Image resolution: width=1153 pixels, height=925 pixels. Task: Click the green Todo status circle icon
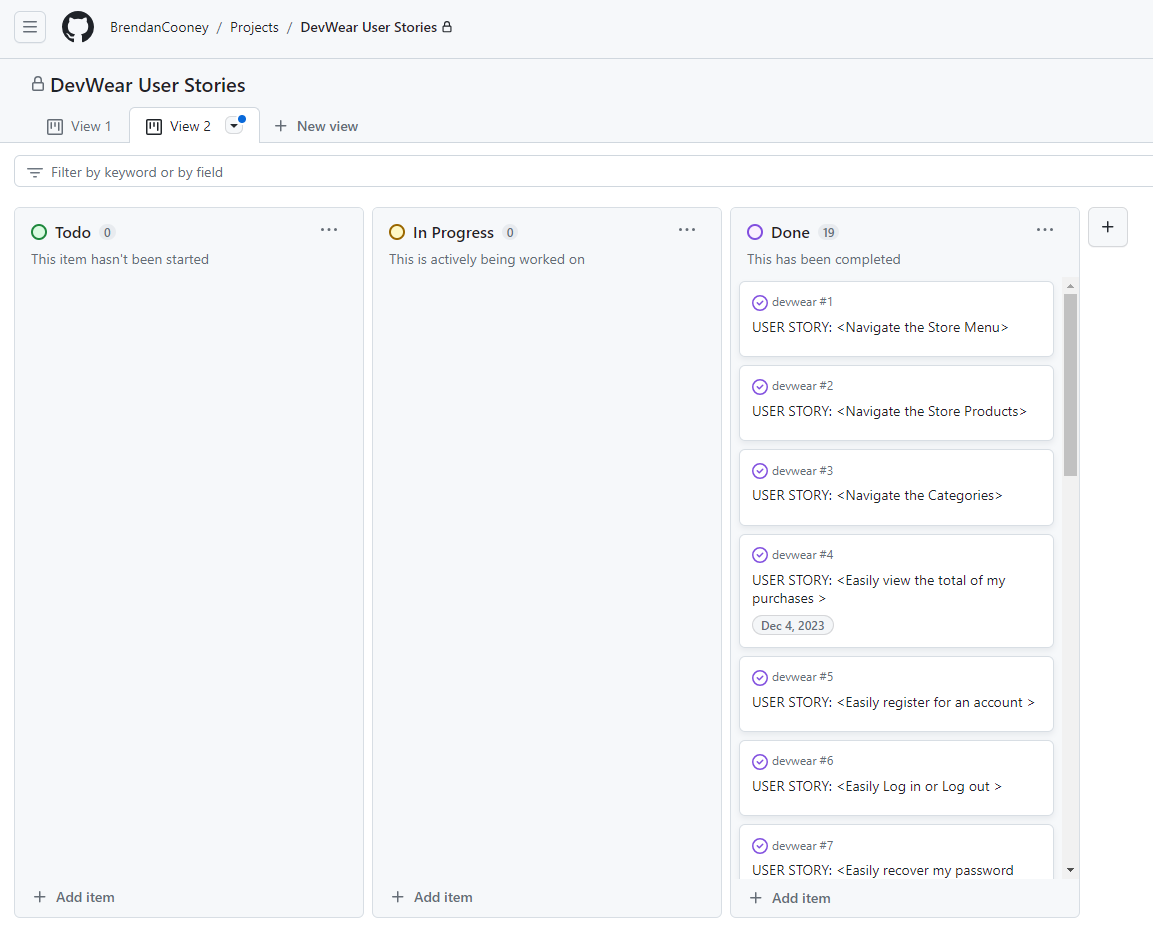[x=39, y=232]
